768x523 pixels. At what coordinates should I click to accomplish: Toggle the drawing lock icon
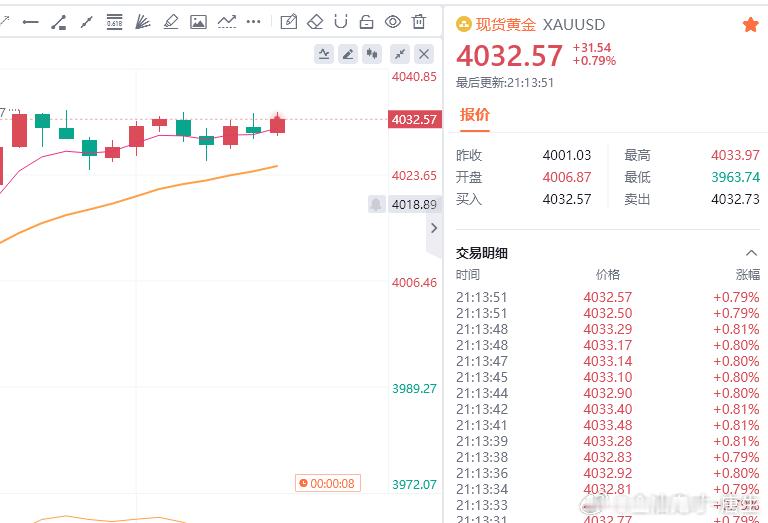tap(366, 22)
